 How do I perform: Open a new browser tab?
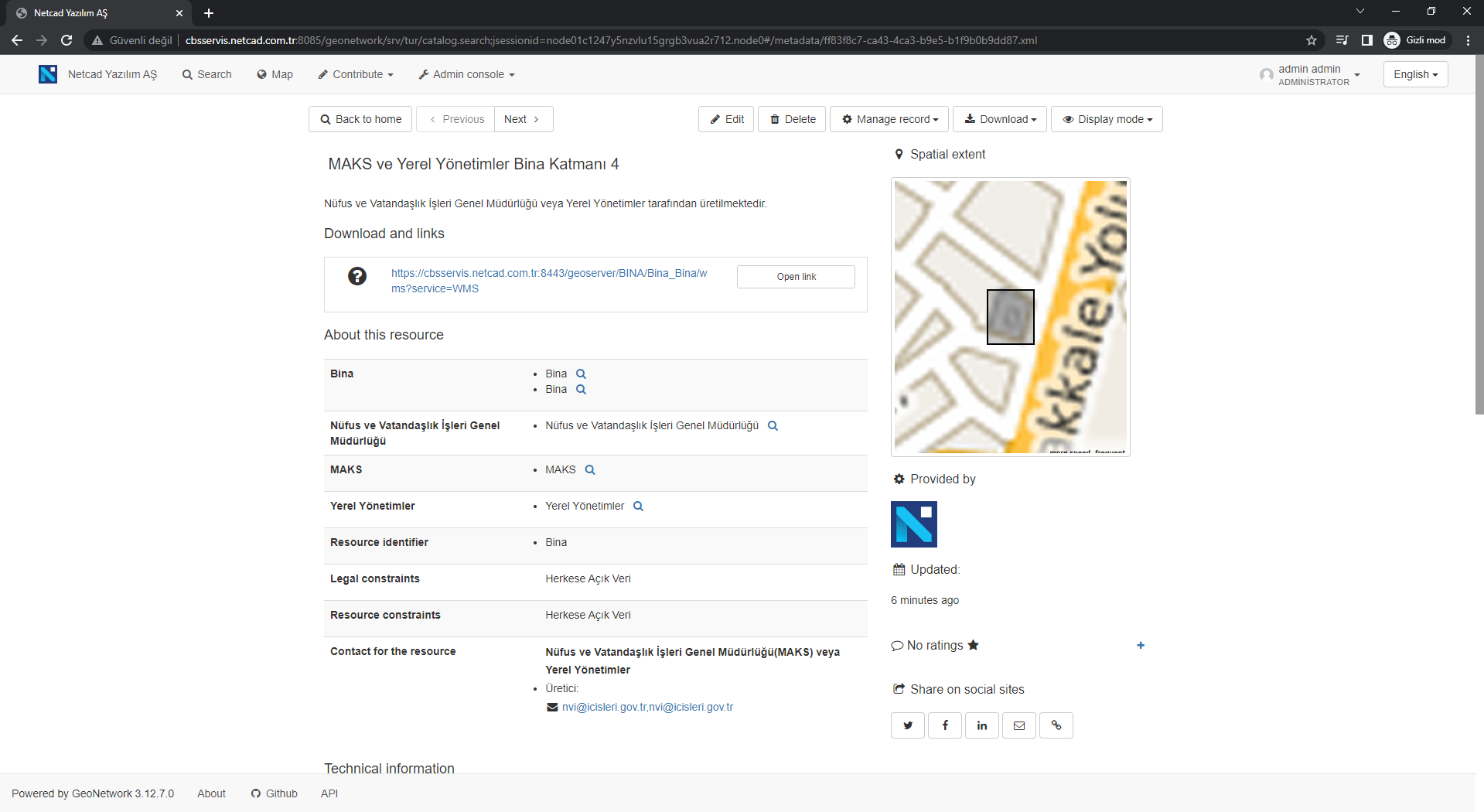[209, 13]
